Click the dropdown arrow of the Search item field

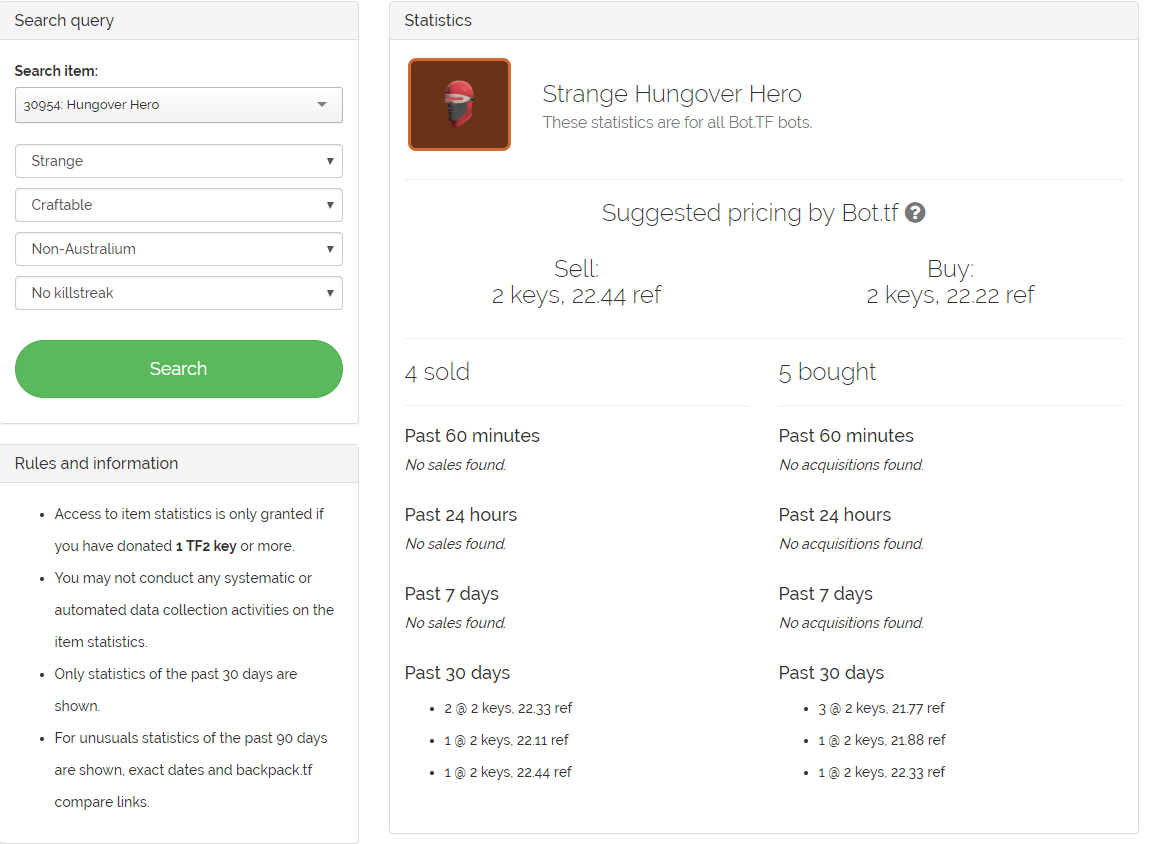[x=322, y=105]
